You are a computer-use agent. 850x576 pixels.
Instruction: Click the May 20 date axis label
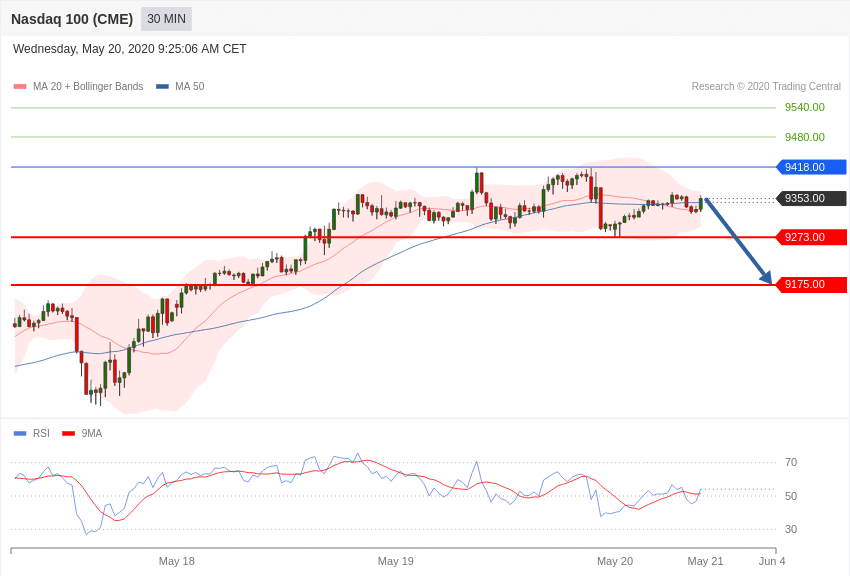(x=615, y=561)
